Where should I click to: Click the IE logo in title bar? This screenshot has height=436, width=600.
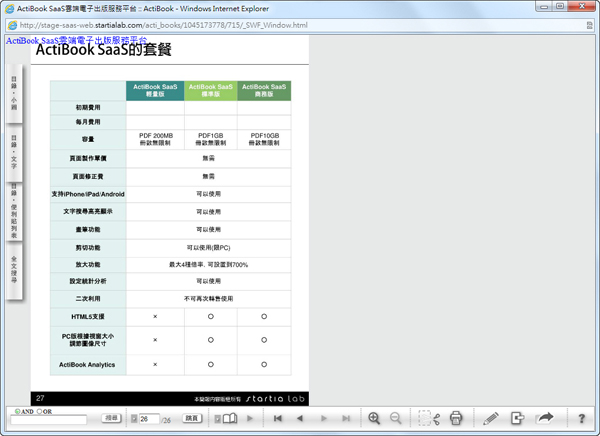point(9,8)
